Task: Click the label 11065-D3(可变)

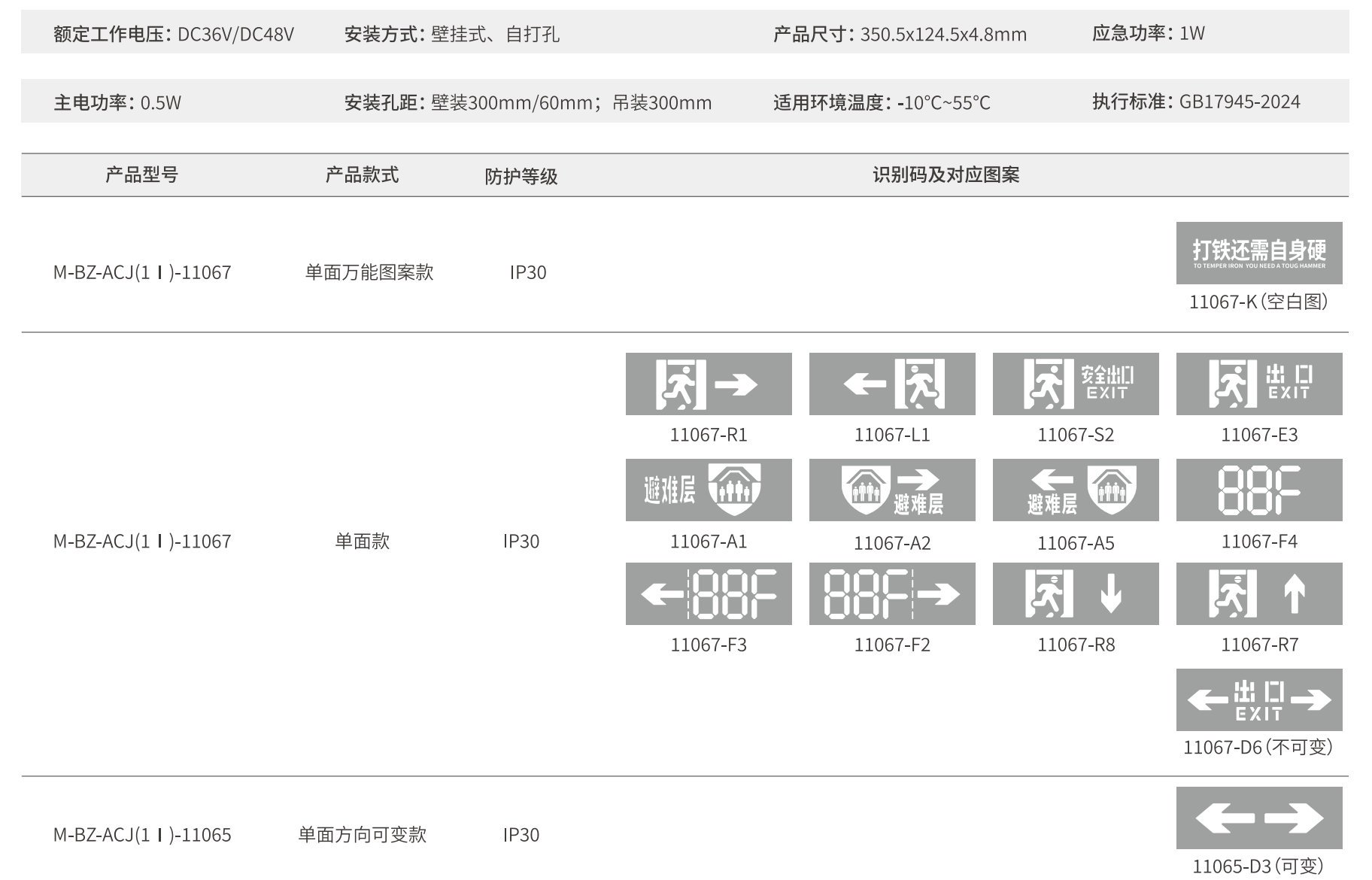Action: (1258, 866)
